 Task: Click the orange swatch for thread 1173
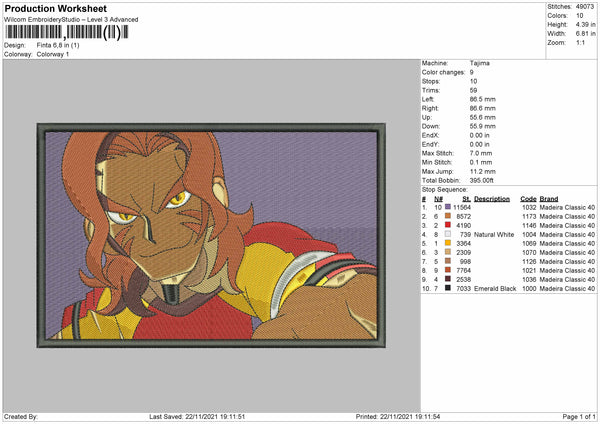click(x=448, y=216)
